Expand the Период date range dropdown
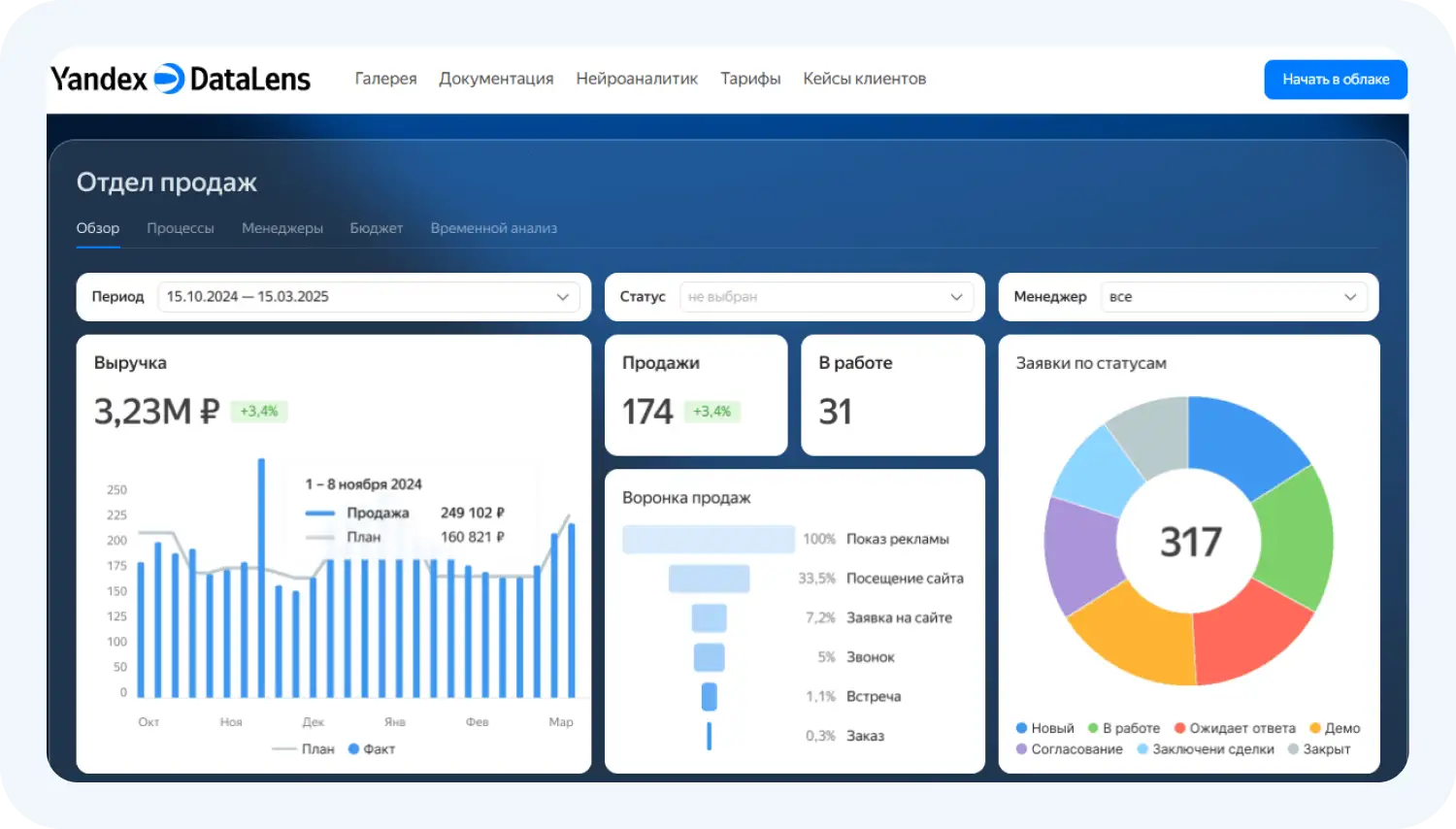This screenshot has height=829, width=1456. pos(563,297)
